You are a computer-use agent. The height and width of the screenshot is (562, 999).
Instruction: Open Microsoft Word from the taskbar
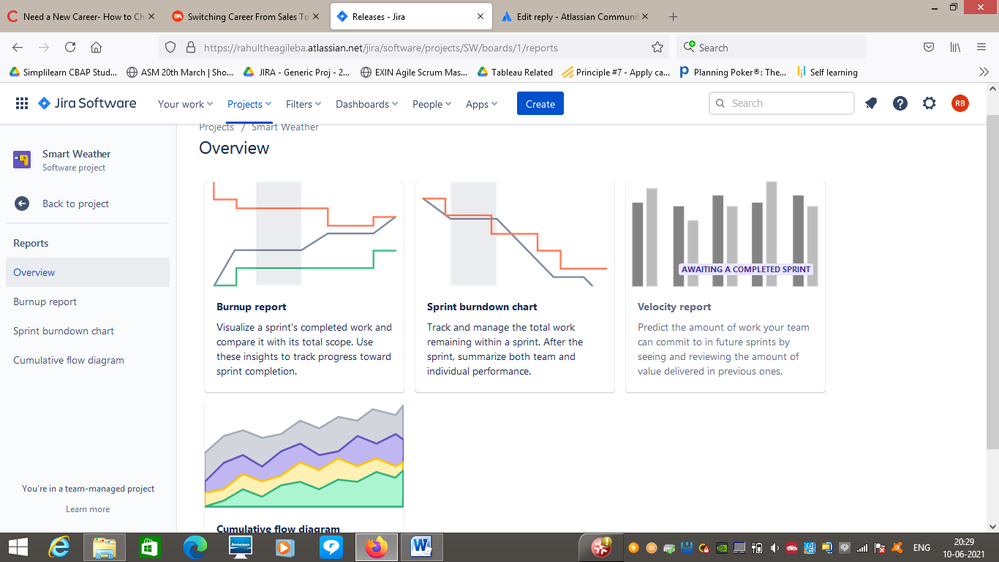pos(421,547)
